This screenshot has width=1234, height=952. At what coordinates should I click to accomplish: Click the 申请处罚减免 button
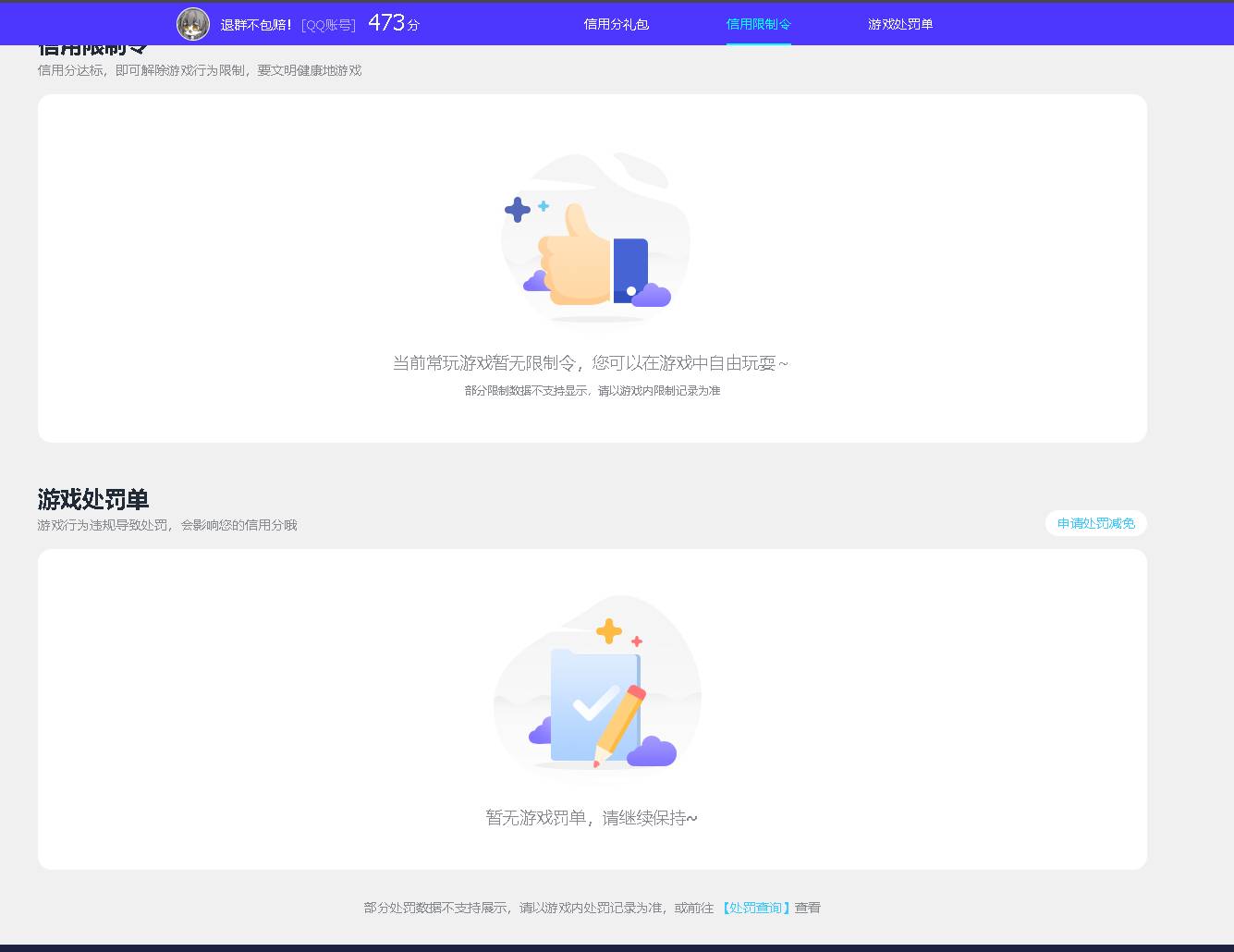click(x=1095, y=523)
